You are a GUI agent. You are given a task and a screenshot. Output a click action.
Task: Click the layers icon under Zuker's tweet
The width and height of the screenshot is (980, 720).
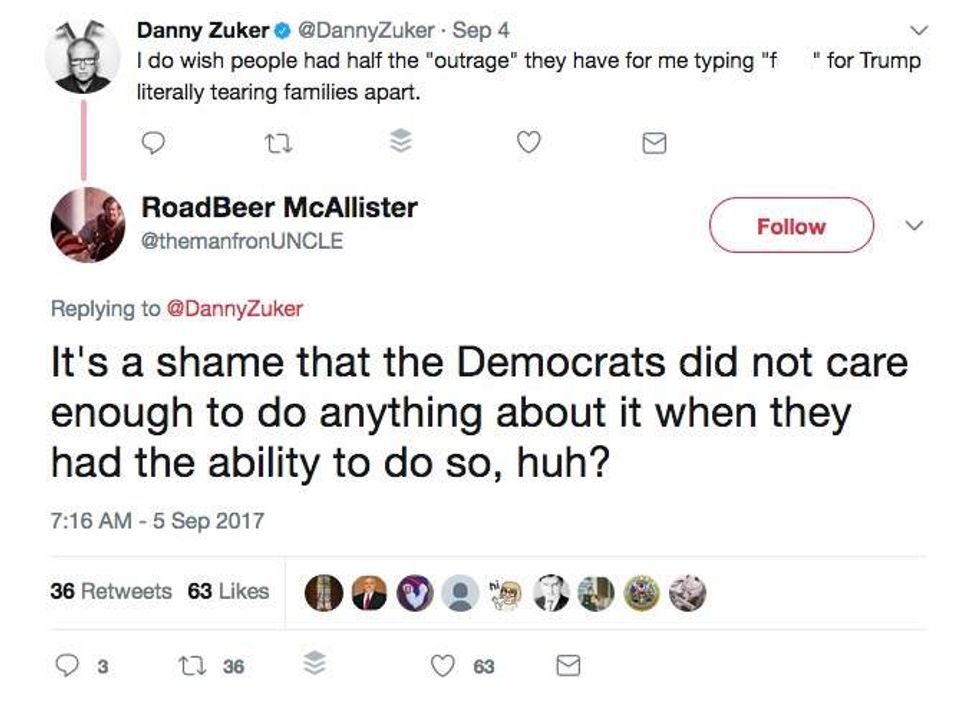coord(400,144)
